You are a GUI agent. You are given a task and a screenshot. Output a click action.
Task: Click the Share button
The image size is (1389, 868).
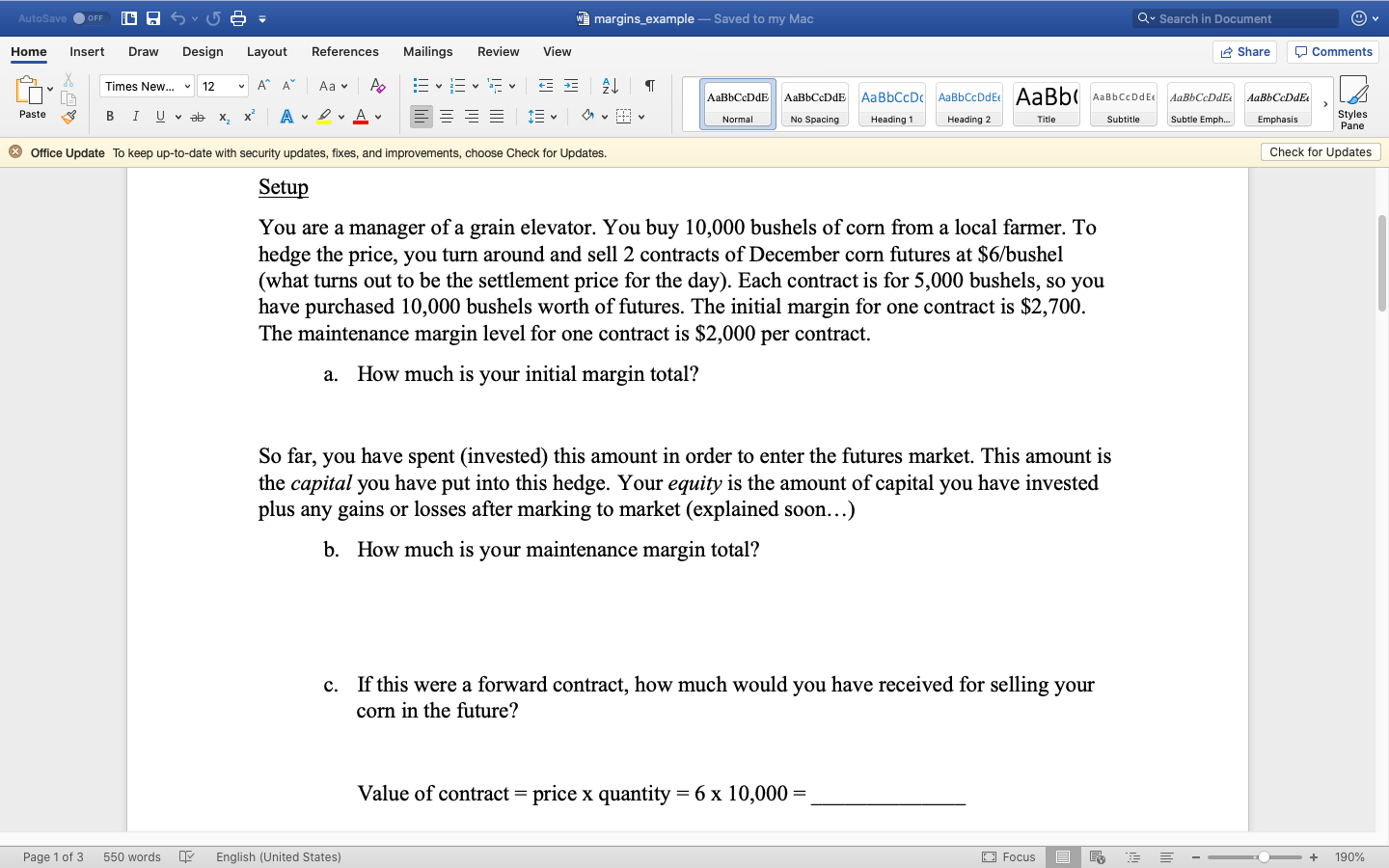1244,52
